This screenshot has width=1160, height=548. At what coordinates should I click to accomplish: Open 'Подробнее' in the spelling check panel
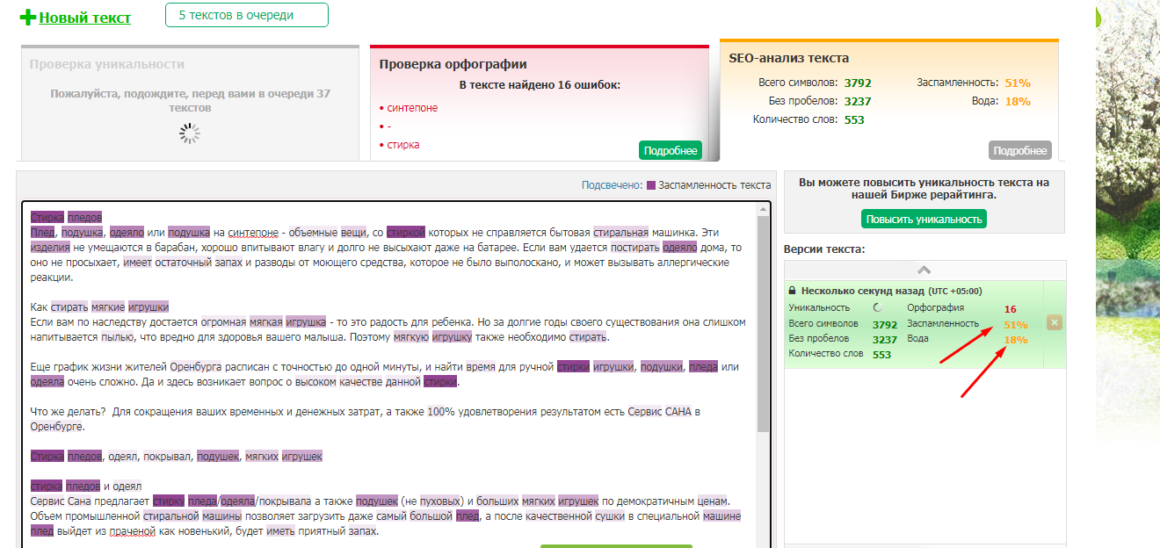[670, 150]
